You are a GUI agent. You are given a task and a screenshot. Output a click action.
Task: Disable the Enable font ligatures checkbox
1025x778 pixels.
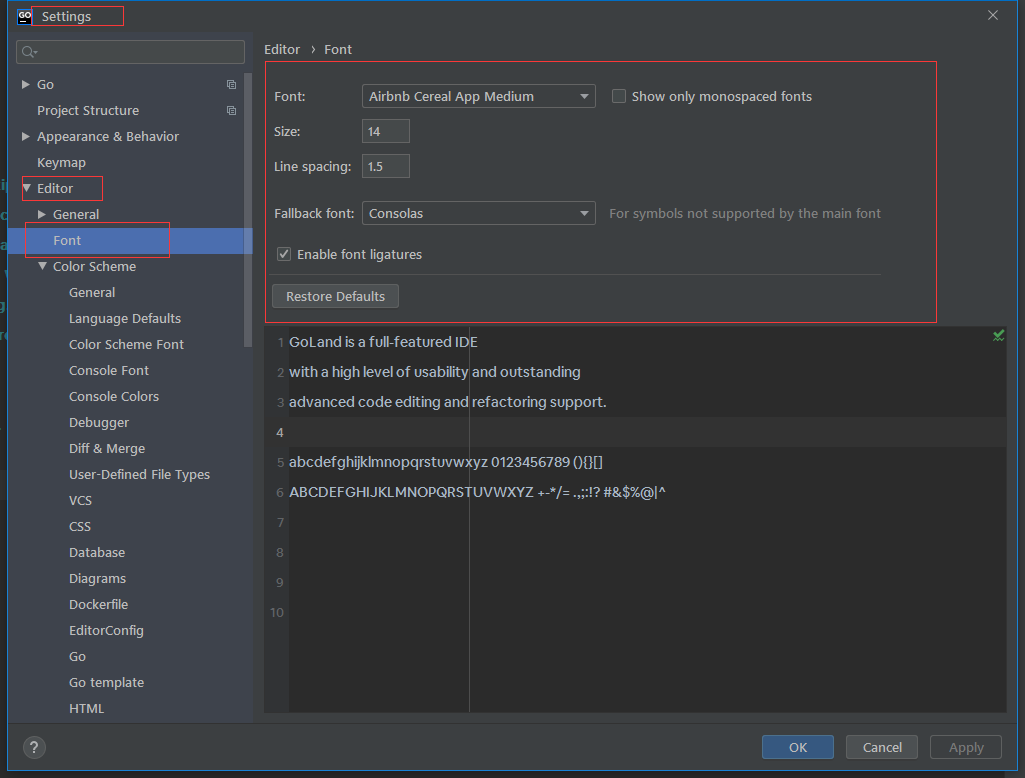click(284, 255)
